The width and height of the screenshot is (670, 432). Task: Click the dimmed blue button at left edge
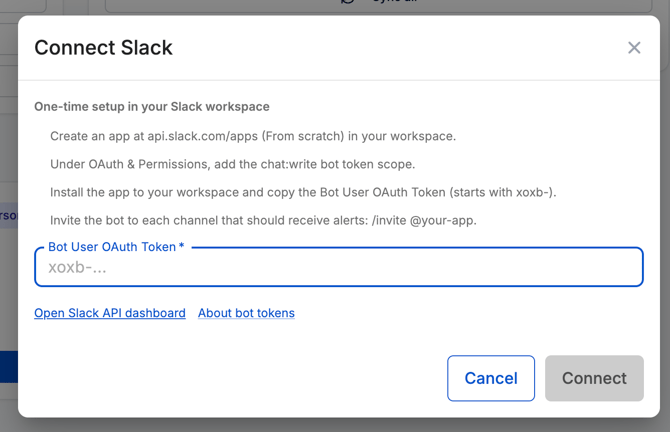click(9, 367)
